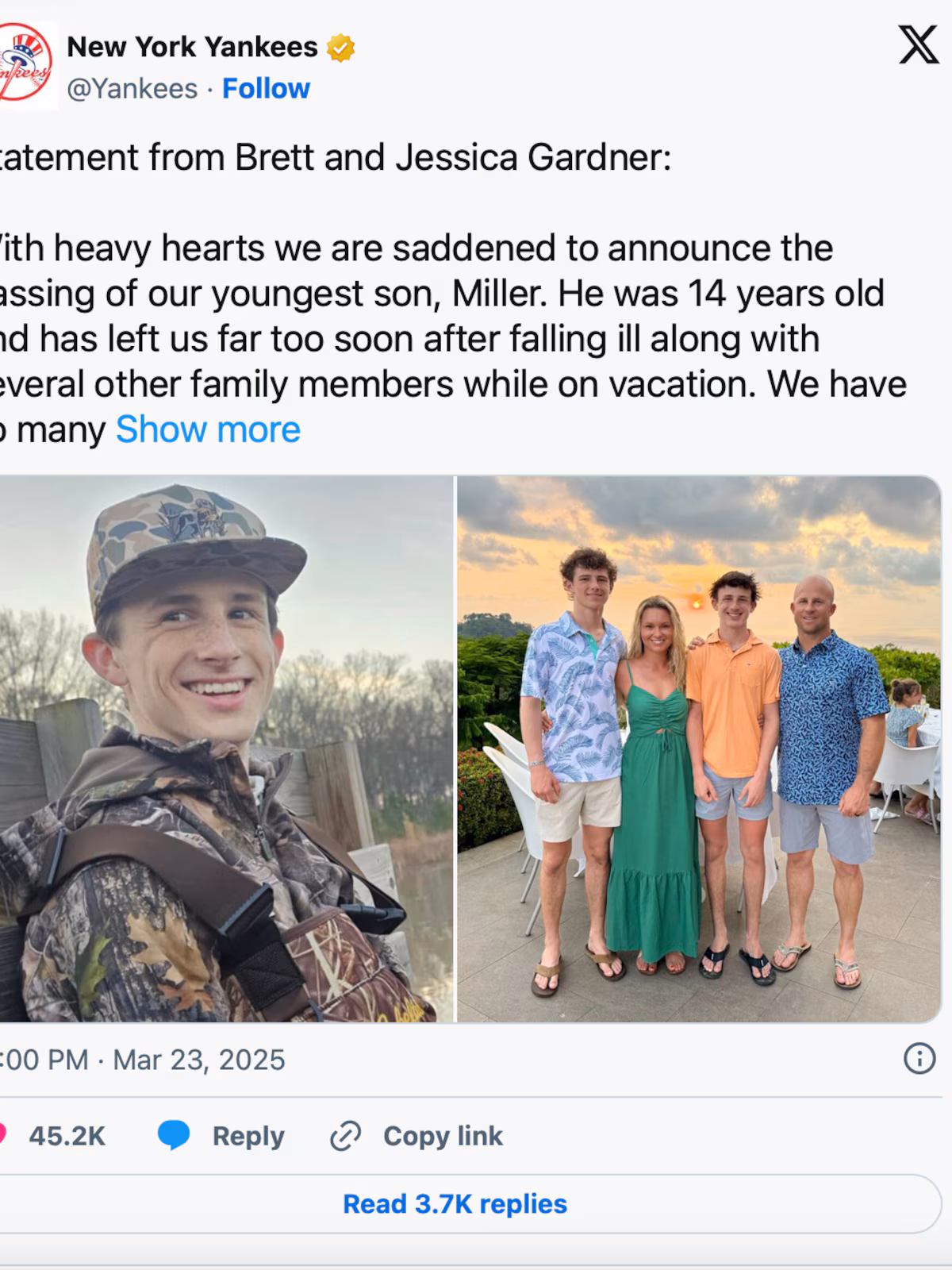Click the tweet posting time
952x1270 pixels.
pos(44,1060)
